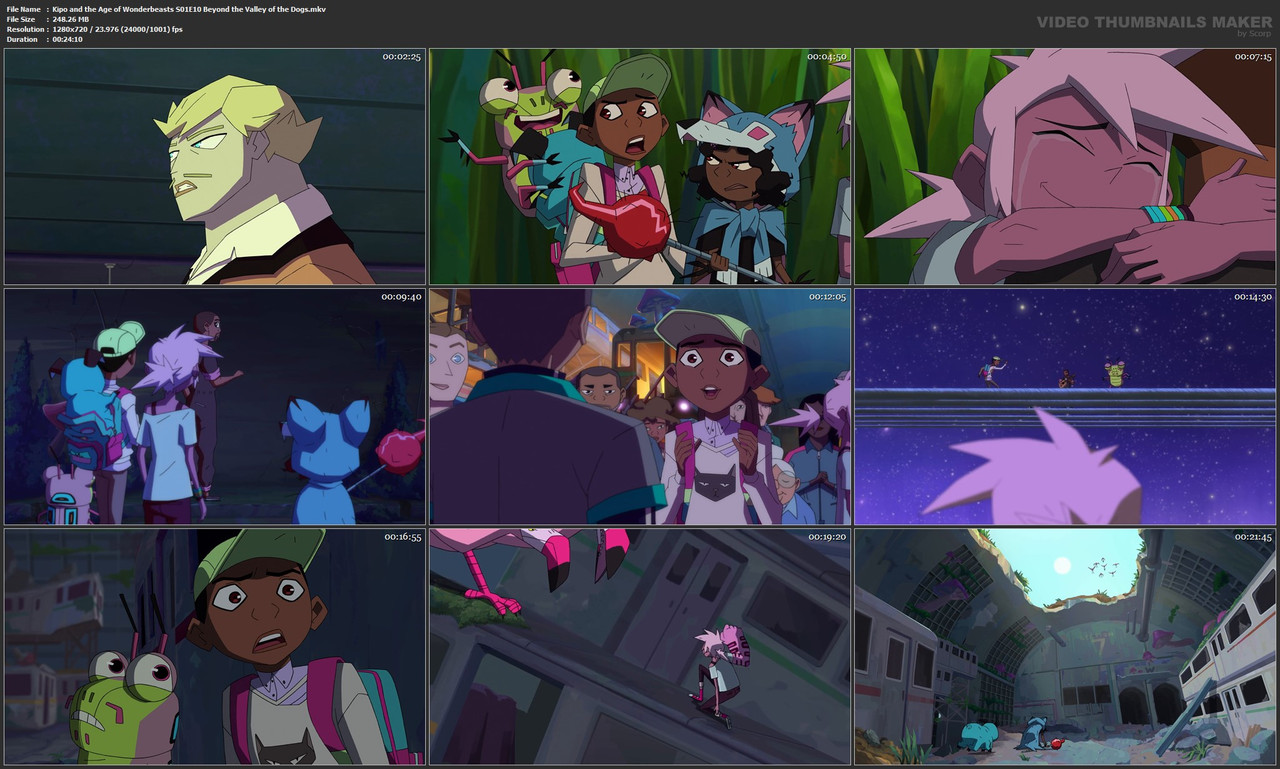This screenshot has height=769, width=1280.
Task: Choose the frame at 00:19:20
Action: tap(640, 647)
